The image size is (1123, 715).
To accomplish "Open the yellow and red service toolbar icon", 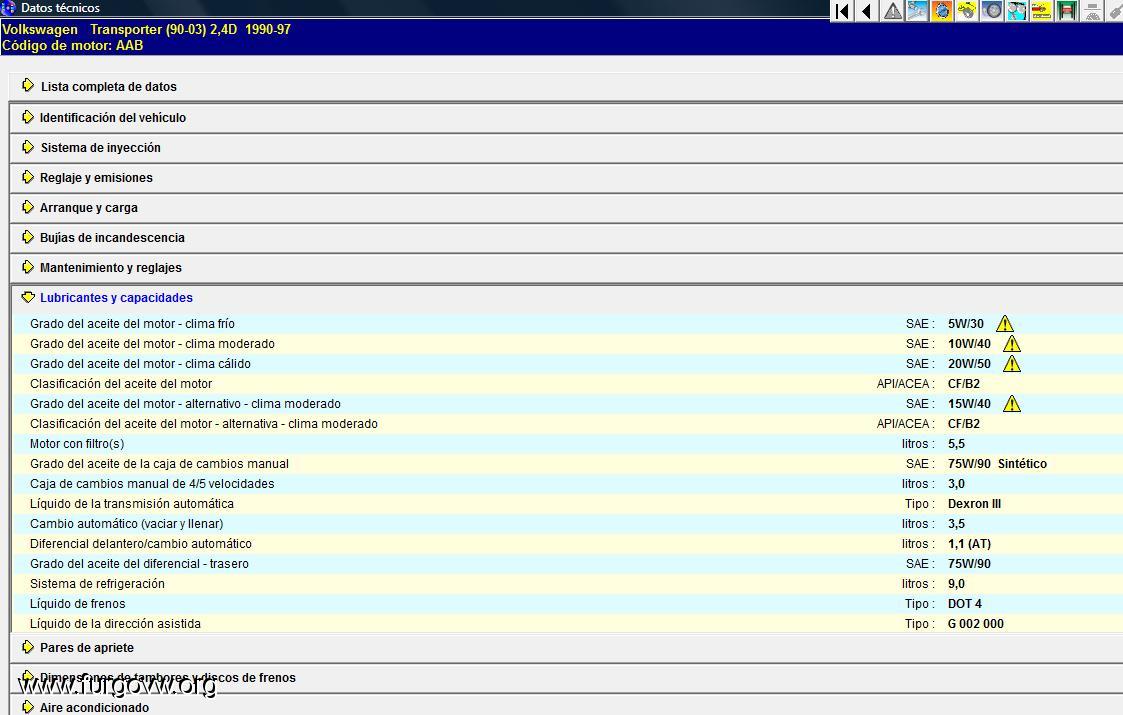I will coord(1042,11).
